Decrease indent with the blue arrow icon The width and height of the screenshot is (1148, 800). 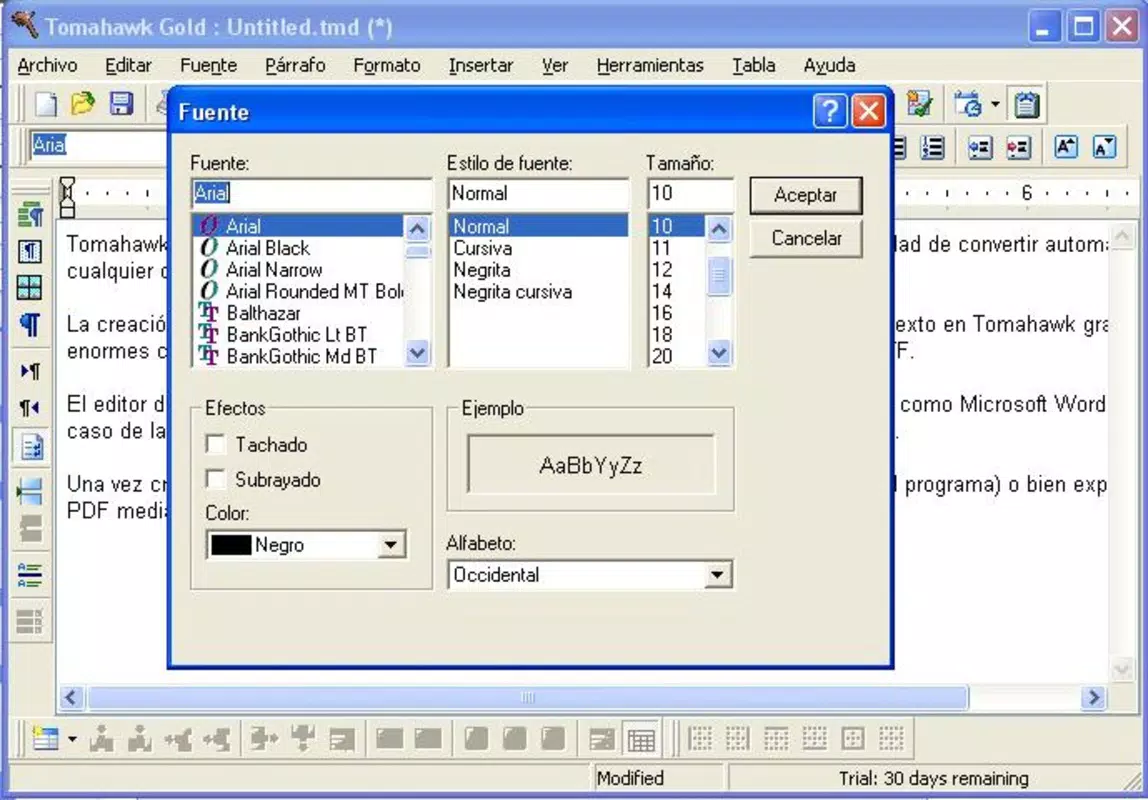[980, 147]
